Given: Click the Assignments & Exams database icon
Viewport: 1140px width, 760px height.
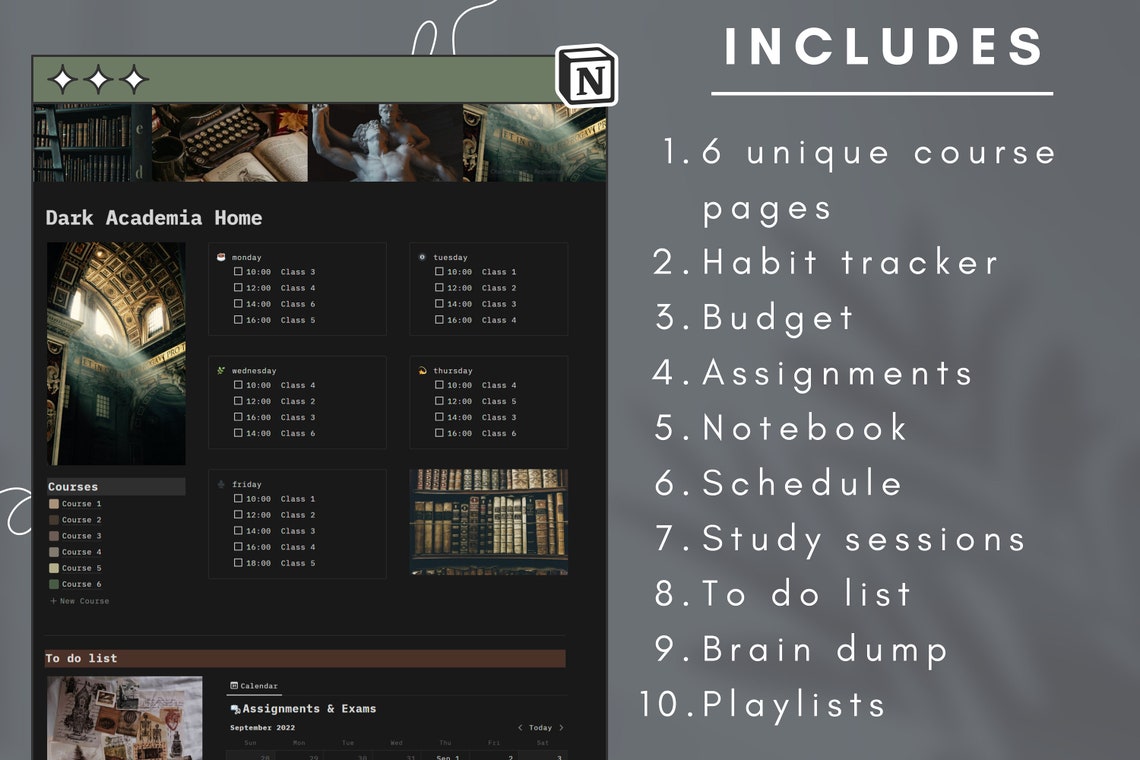Looking at the screenshot, I should click(235, 709).
